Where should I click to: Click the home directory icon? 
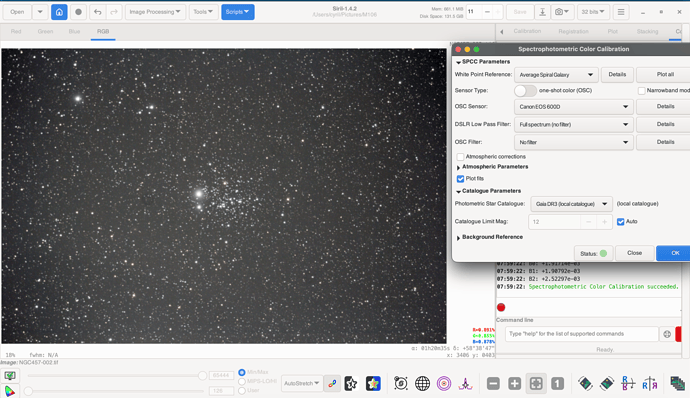point(59,12)
